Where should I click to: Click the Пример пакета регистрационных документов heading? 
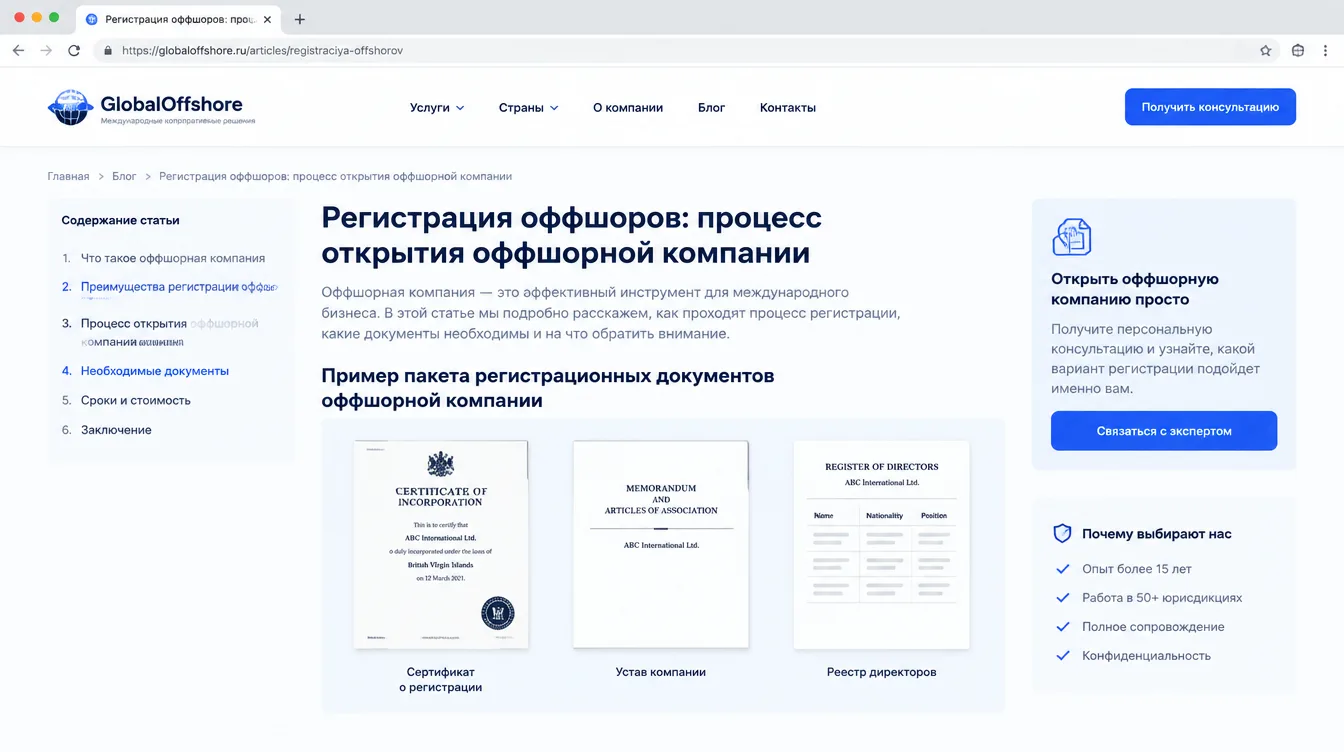[548, 388]
